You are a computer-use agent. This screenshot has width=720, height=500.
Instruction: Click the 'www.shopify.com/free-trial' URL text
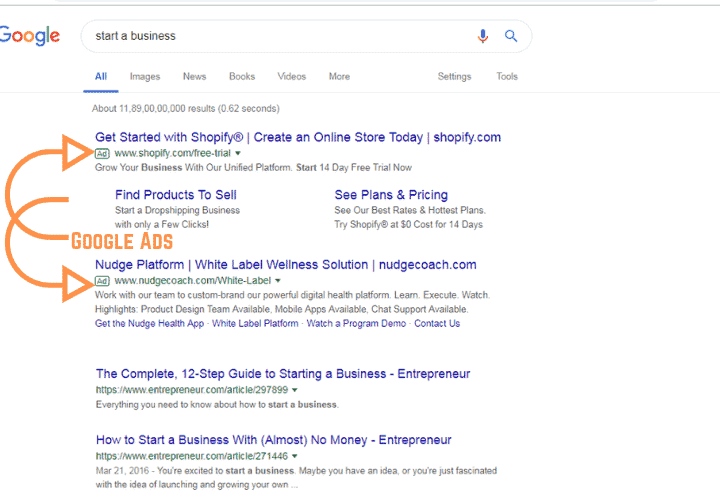(173, 153)
